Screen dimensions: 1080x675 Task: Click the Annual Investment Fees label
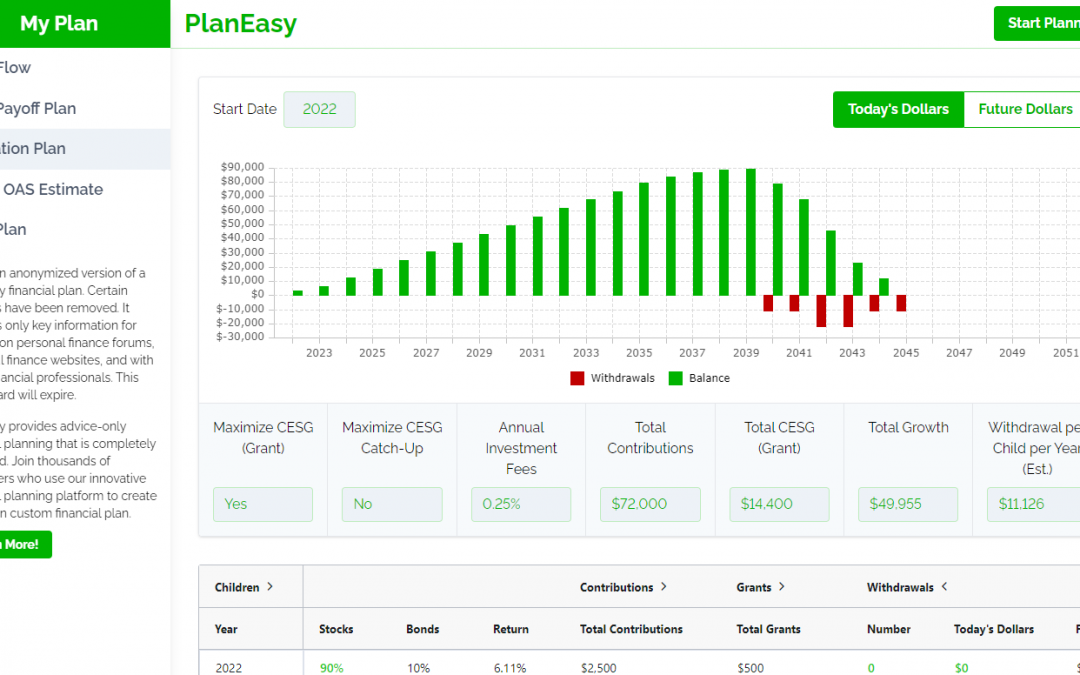coord(521,448)
